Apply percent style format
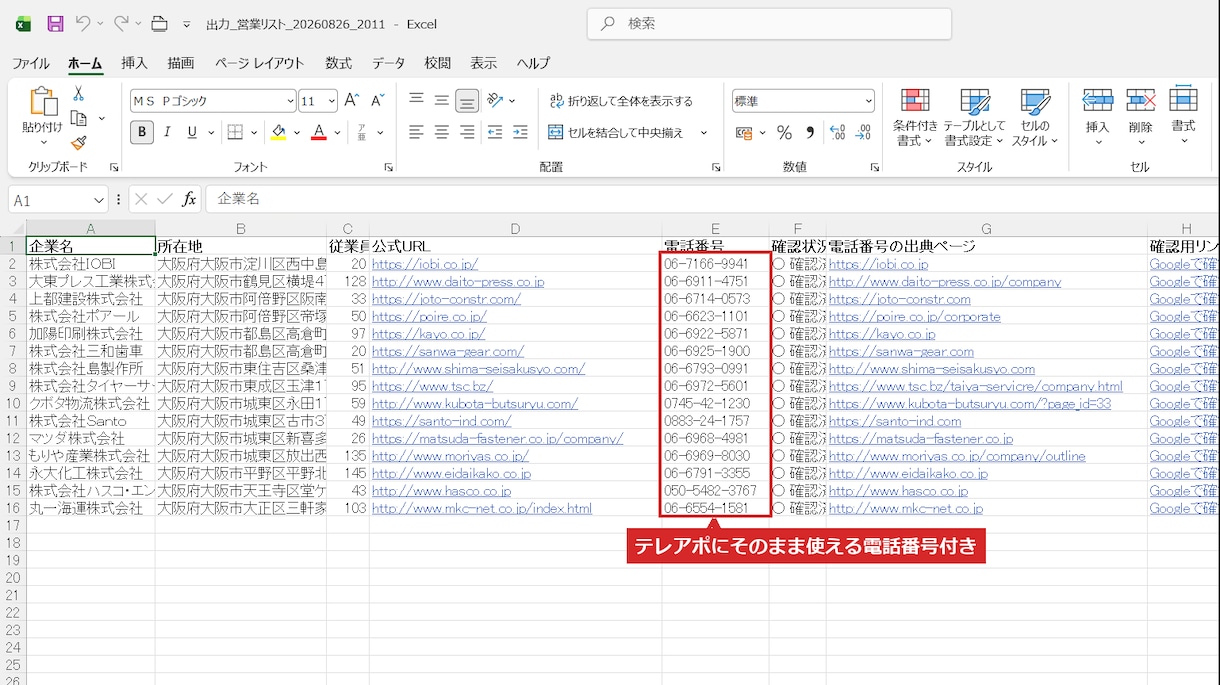The height and width of the screenshot is (685, 1220). [784, 132]
